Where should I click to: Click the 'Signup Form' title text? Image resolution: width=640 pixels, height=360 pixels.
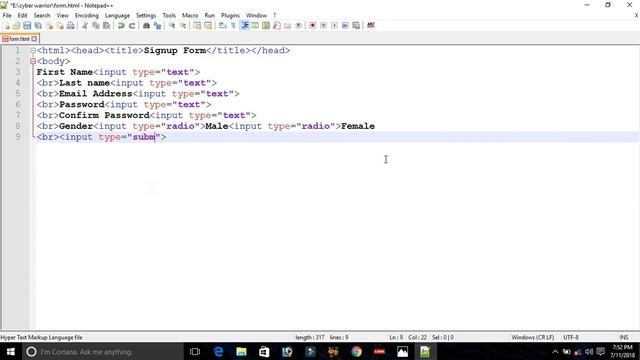(x=175, y=51)
